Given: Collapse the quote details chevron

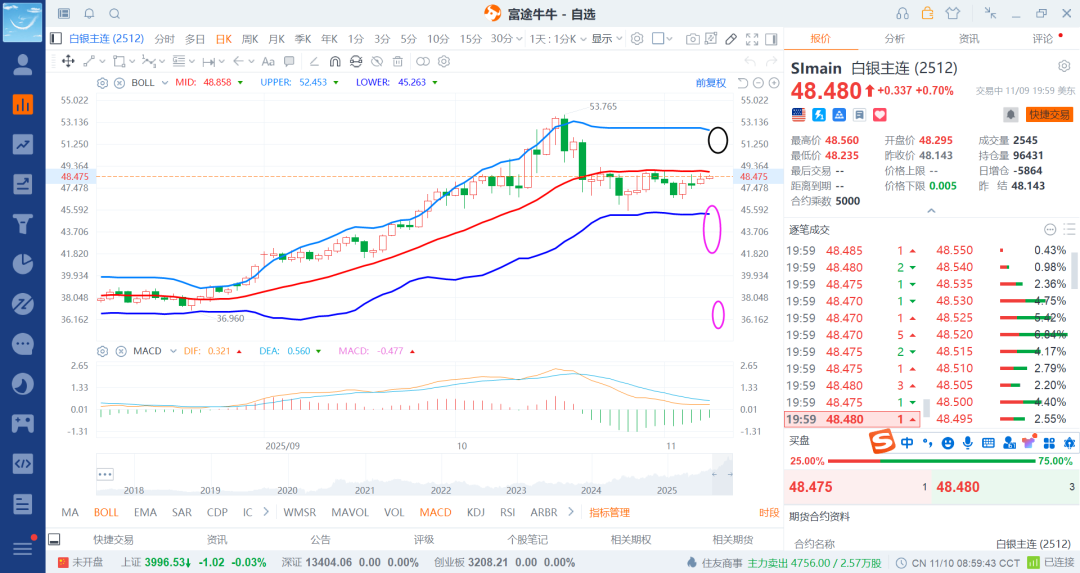Looking at the screenshot, I should click(x=931, y=212).
